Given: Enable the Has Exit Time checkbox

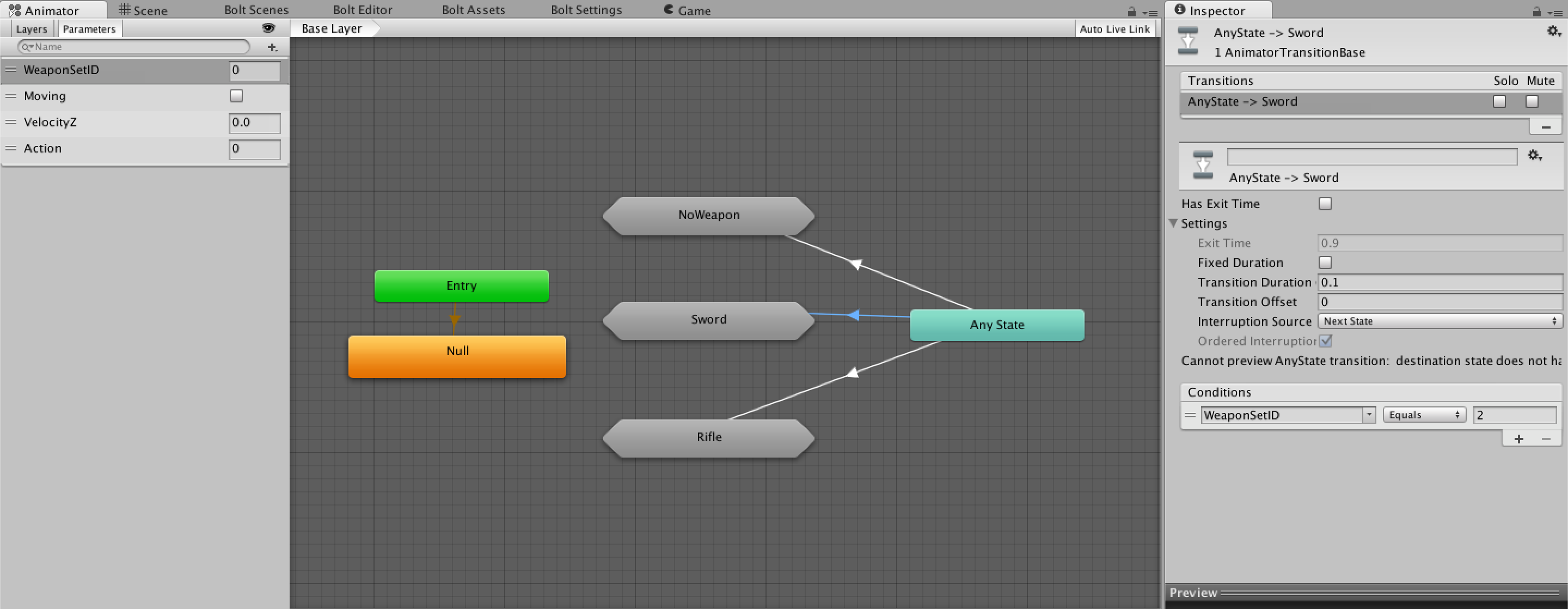Looking at the screenshot, I should (x=1325, y=204).
